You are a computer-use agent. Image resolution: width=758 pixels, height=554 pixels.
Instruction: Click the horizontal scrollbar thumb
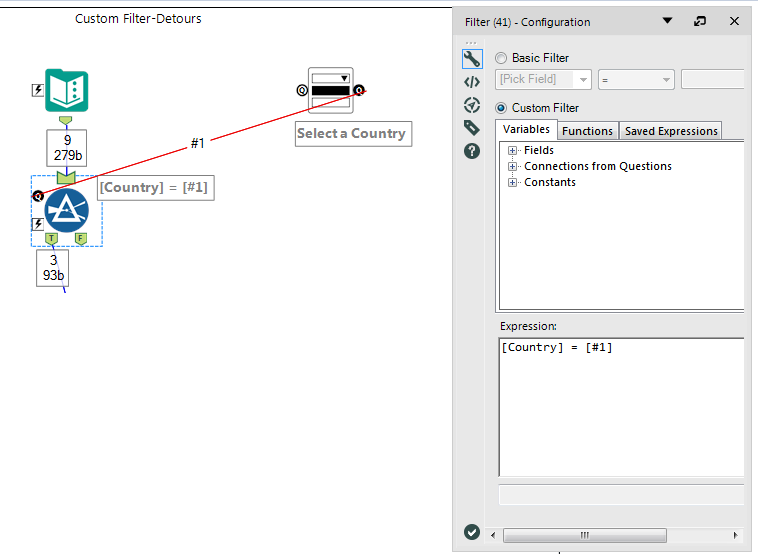(x=584, y=535)
